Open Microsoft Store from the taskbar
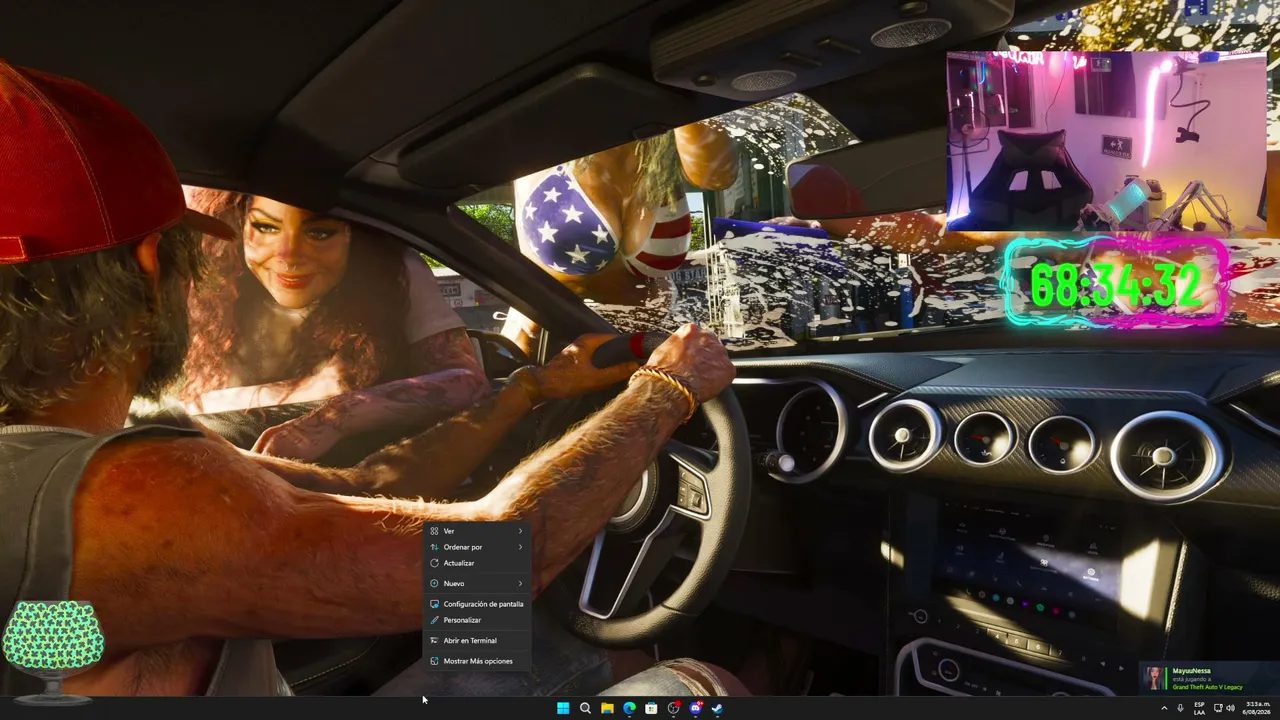 click(x=651, y=708)
